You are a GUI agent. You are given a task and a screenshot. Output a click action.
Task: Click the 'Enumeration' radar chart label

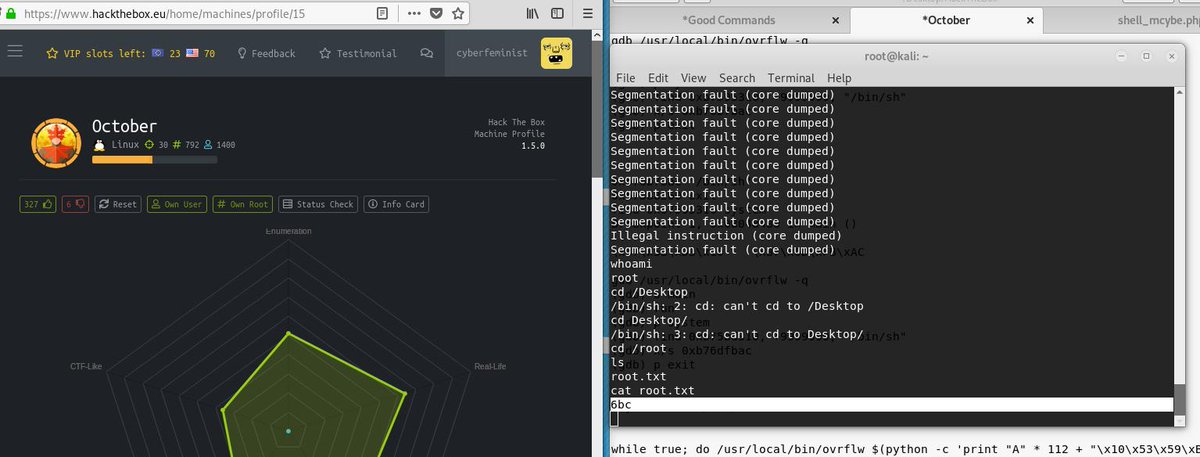(x=288, y=232)
